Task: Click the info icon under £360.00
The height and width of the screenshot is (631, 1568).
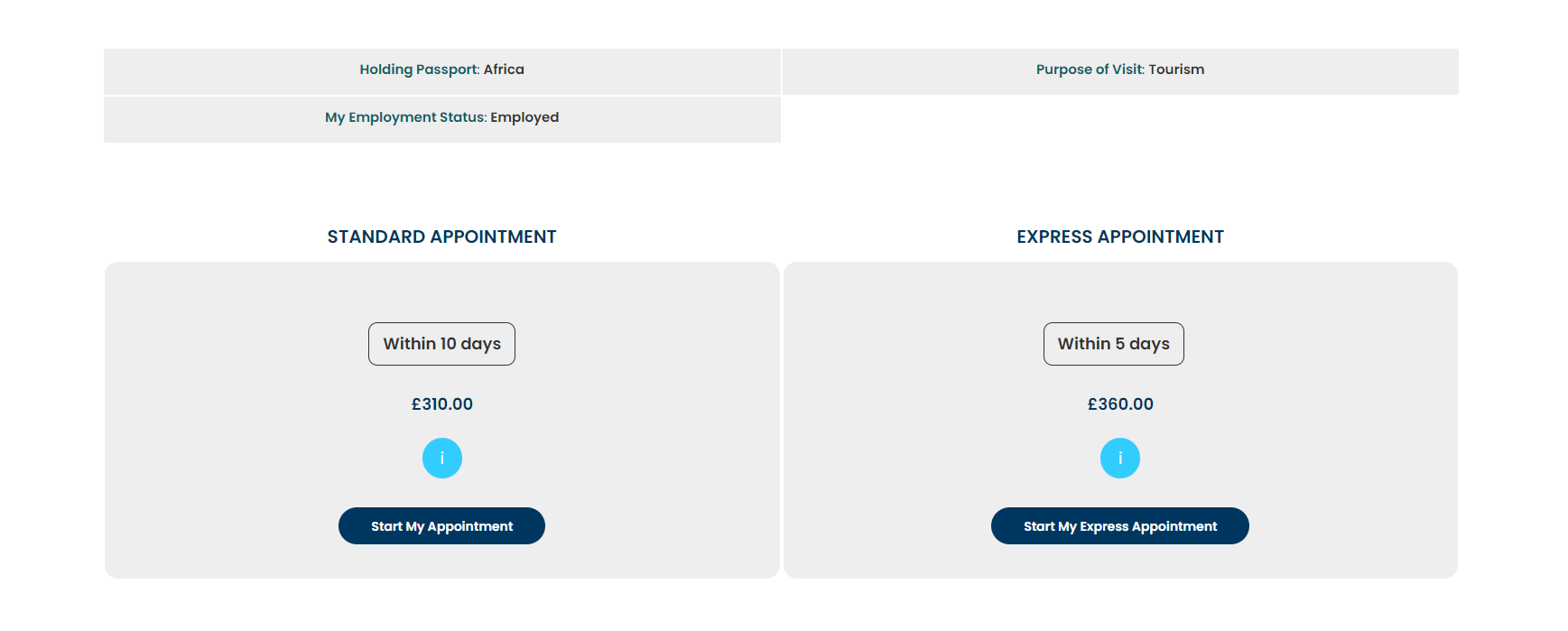Action: (x=1119, y=458)
